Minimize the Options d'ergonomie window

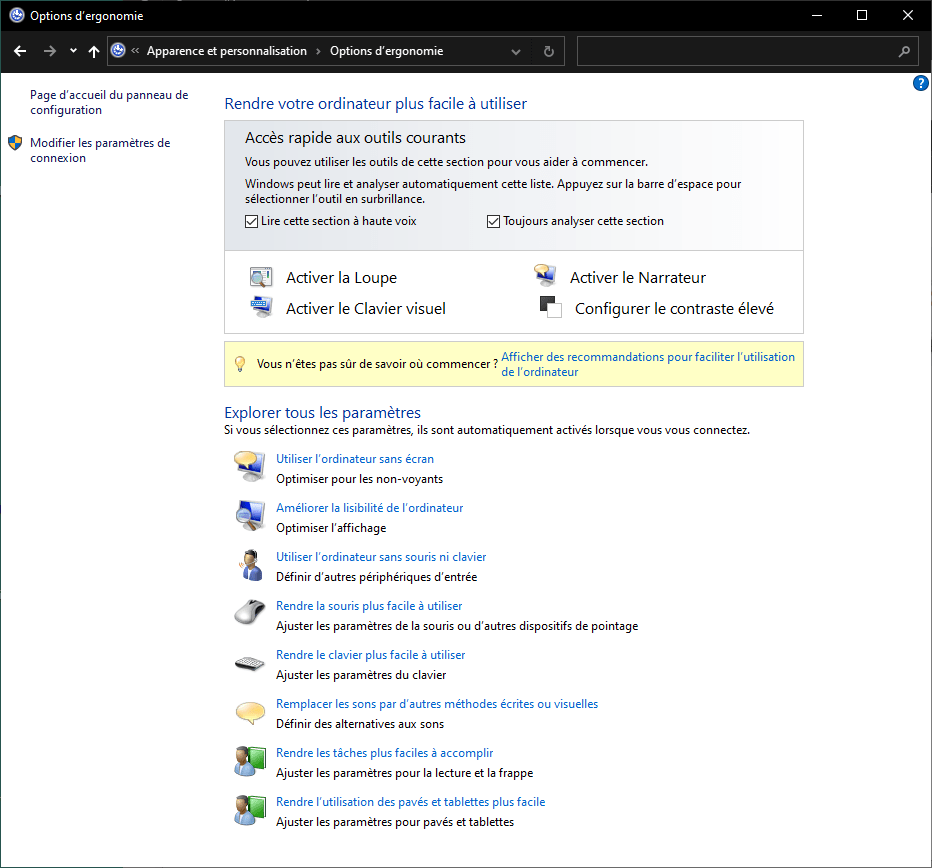pos(817,15)
